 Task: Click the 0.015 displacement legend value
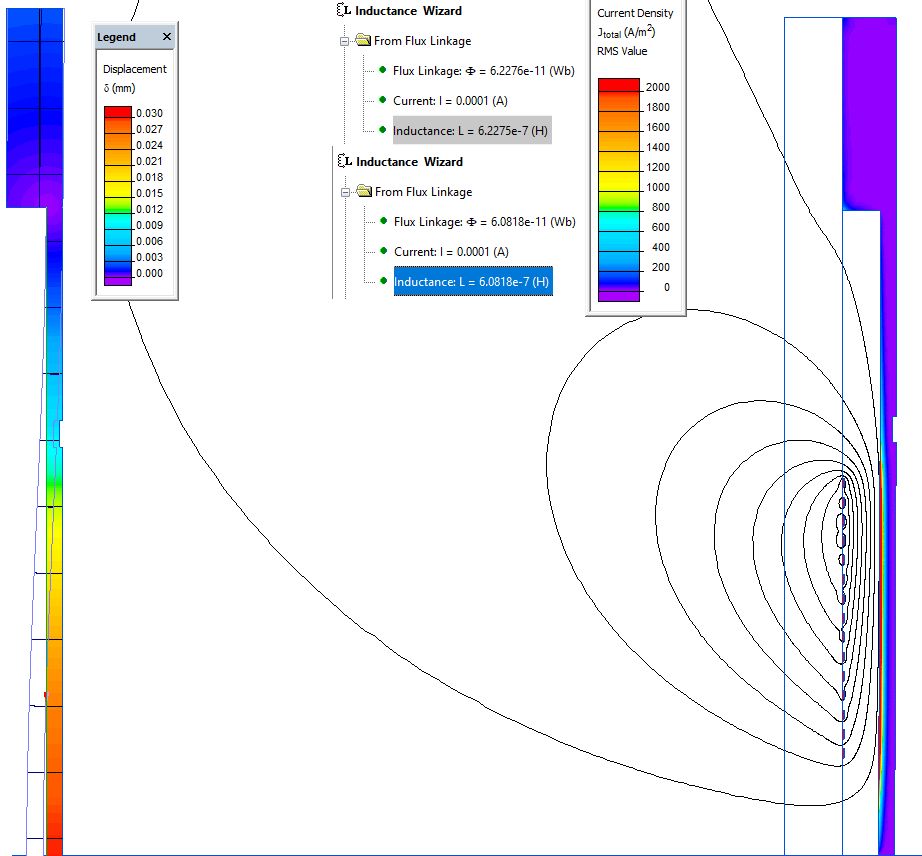[149, 193]
